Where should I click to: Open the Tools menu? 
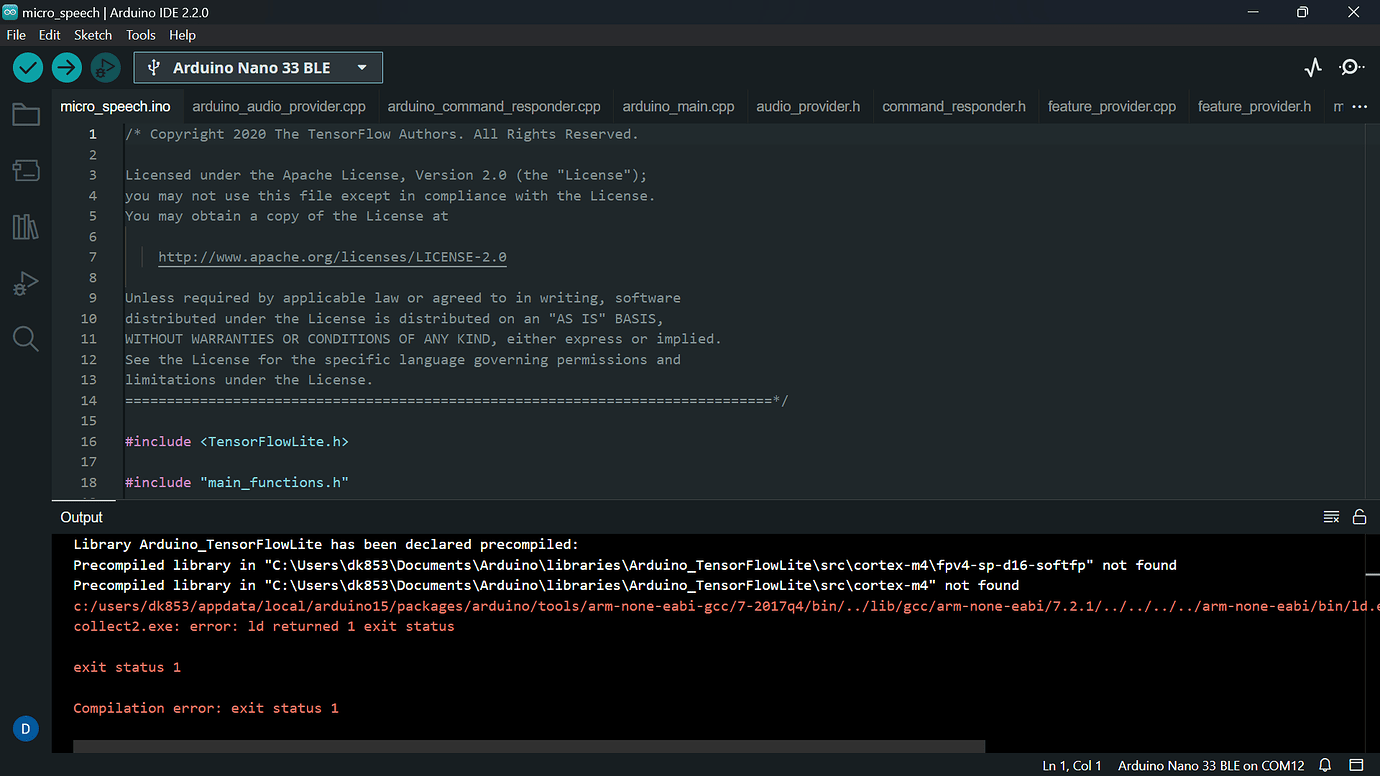pyautogui.click(x=141, y=35)
